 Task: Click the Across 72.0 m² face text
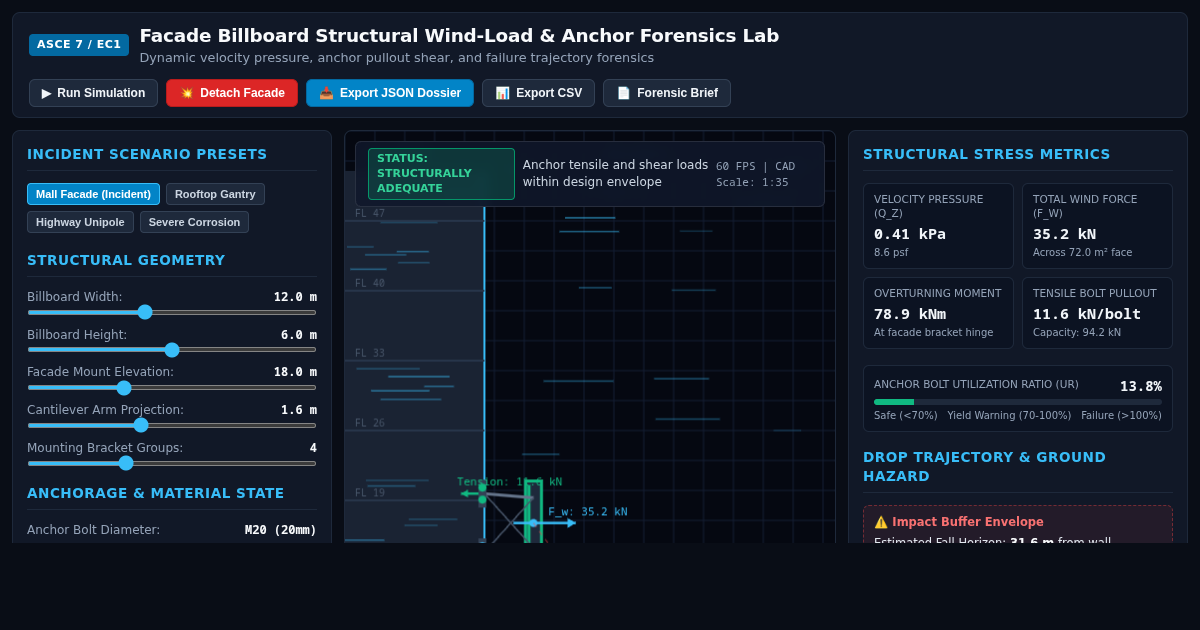1083,253
